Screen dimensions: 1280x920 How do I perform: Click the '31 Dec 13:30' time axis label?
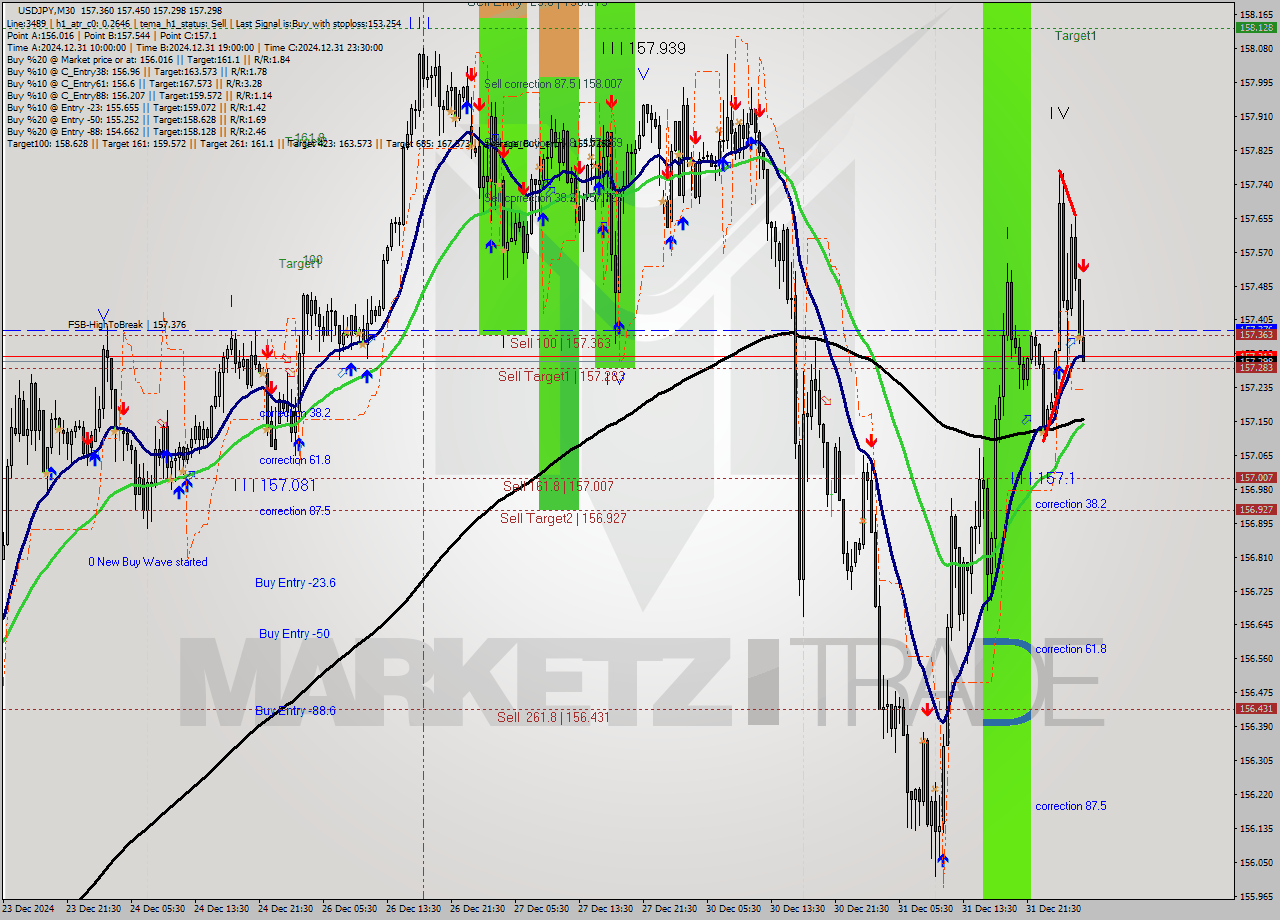pos(989,909)
